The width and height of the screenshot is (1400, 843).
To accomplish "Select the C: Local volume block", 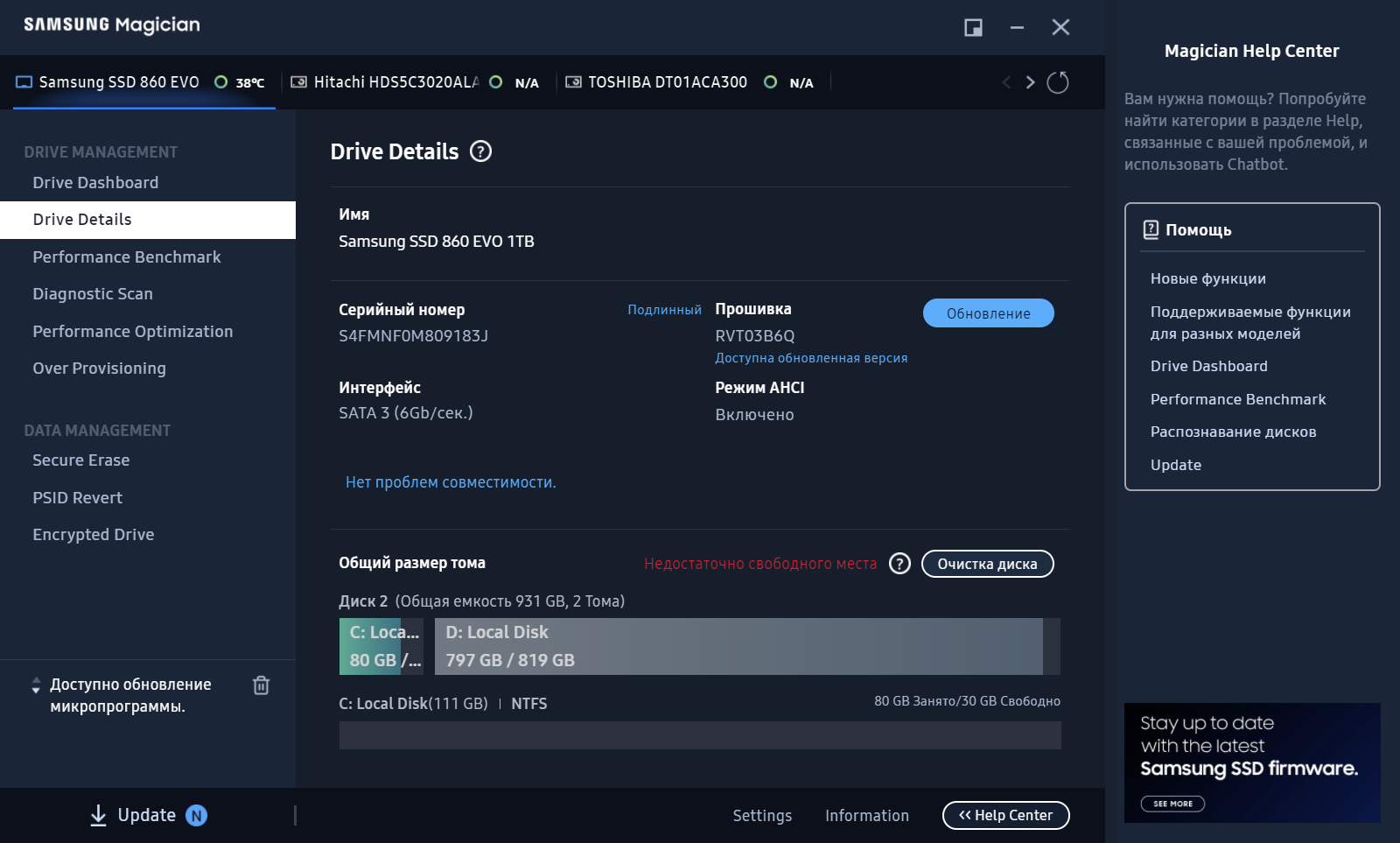I will [x=381, y=646].
